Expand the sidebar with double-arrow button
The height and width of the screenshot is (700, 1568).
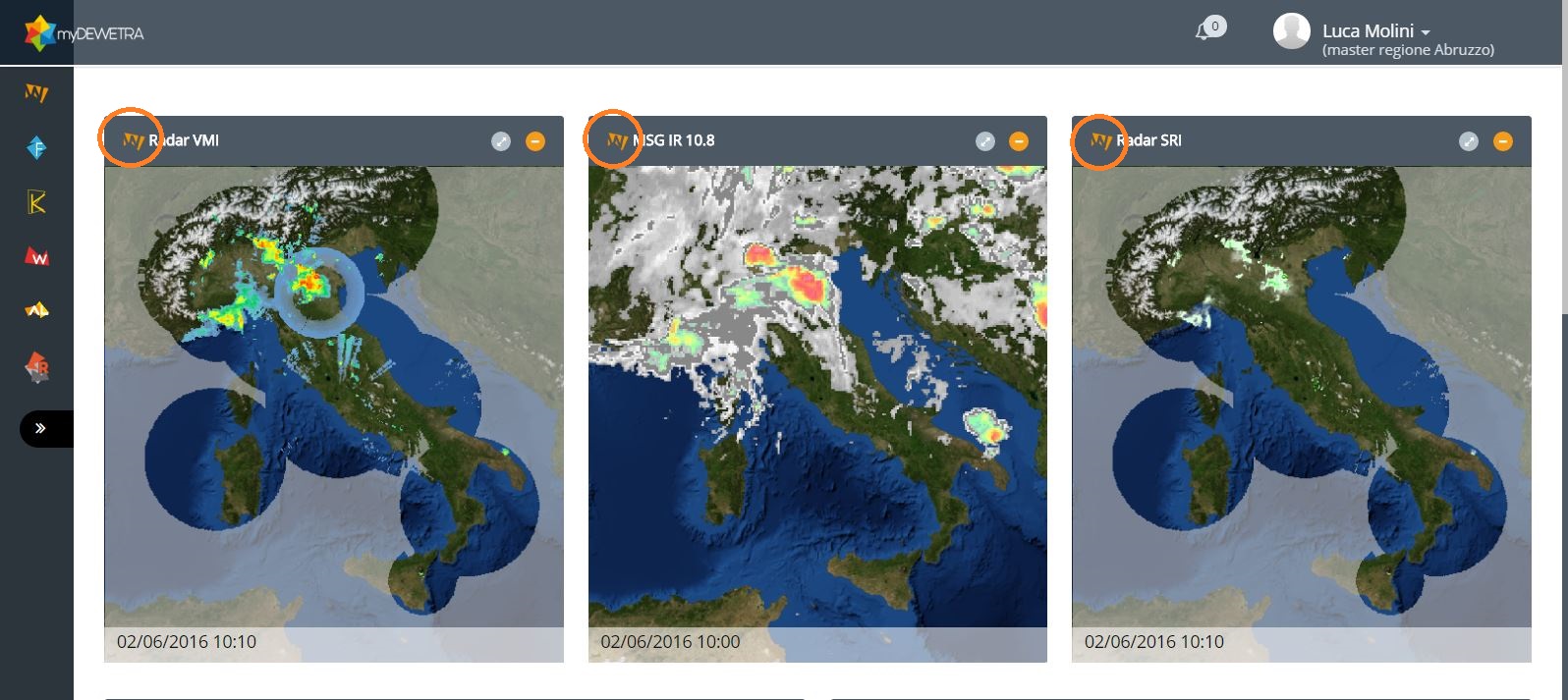[x=46, y=428]
